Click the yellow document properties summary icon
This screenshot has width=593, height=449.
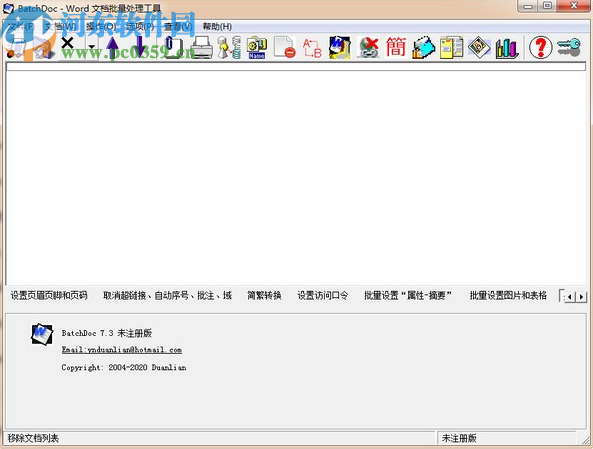[x=451, y=47]
